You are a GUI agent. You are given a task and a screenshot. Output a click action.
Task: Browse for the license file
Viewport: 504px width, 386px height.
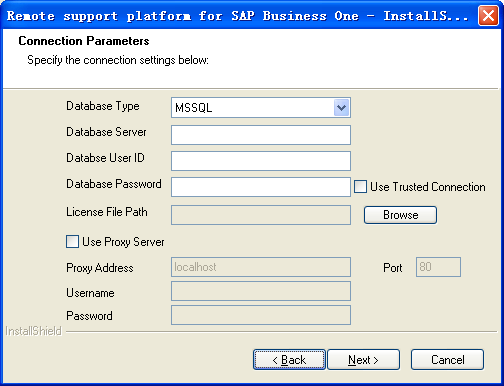click(400, 215)
